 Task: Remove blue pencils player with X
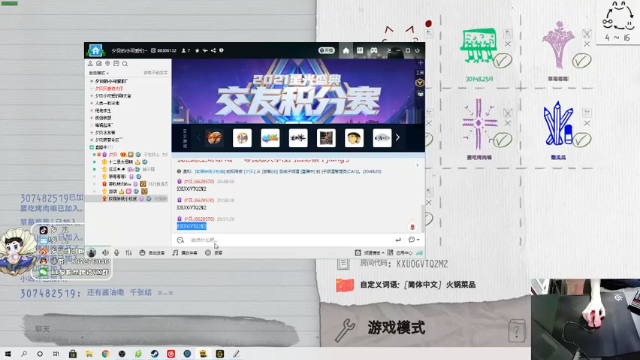tap(587, 123)
